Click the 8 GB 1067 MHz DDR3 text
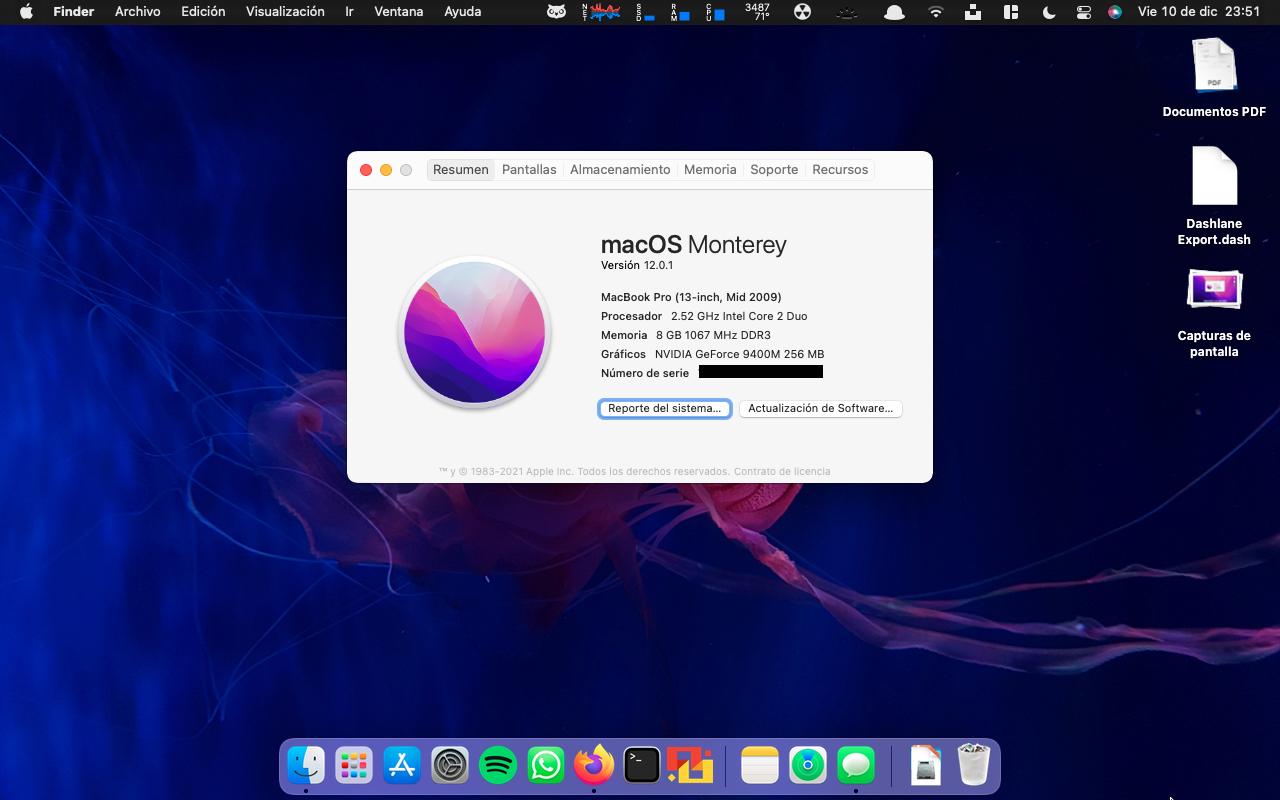Viewport: 1280px width, 800px height. pyautogui.click(x=713, y=335)
